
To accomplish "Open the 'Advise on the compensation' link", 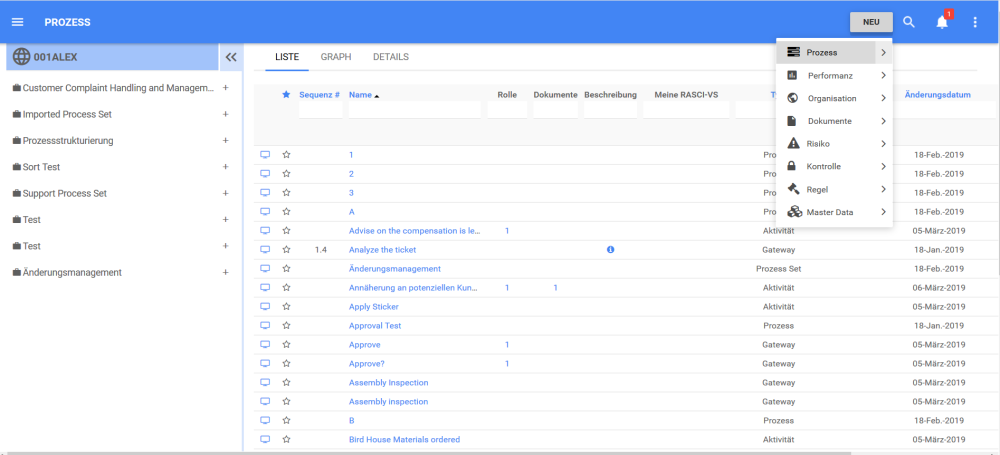I will click(x=415, y=230).
